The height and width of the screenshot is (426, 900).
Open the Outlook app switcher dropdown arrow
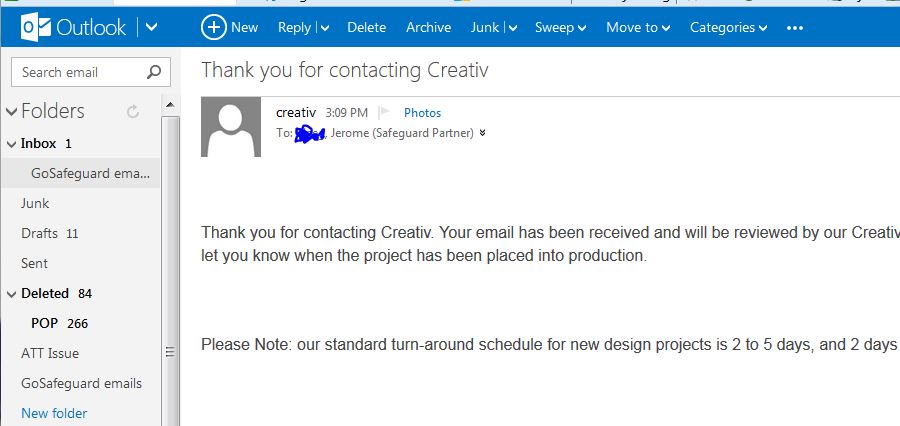151,27
